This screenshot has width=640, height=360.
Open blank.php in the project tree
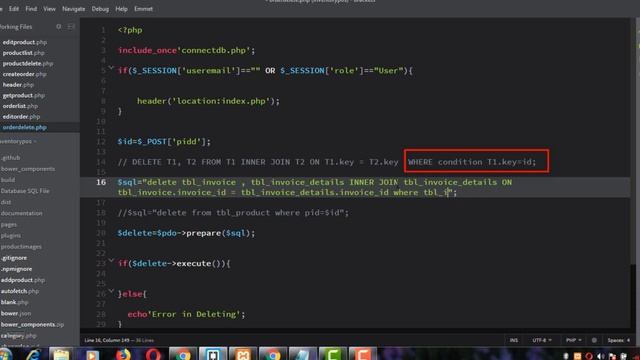tap(15, 302)
